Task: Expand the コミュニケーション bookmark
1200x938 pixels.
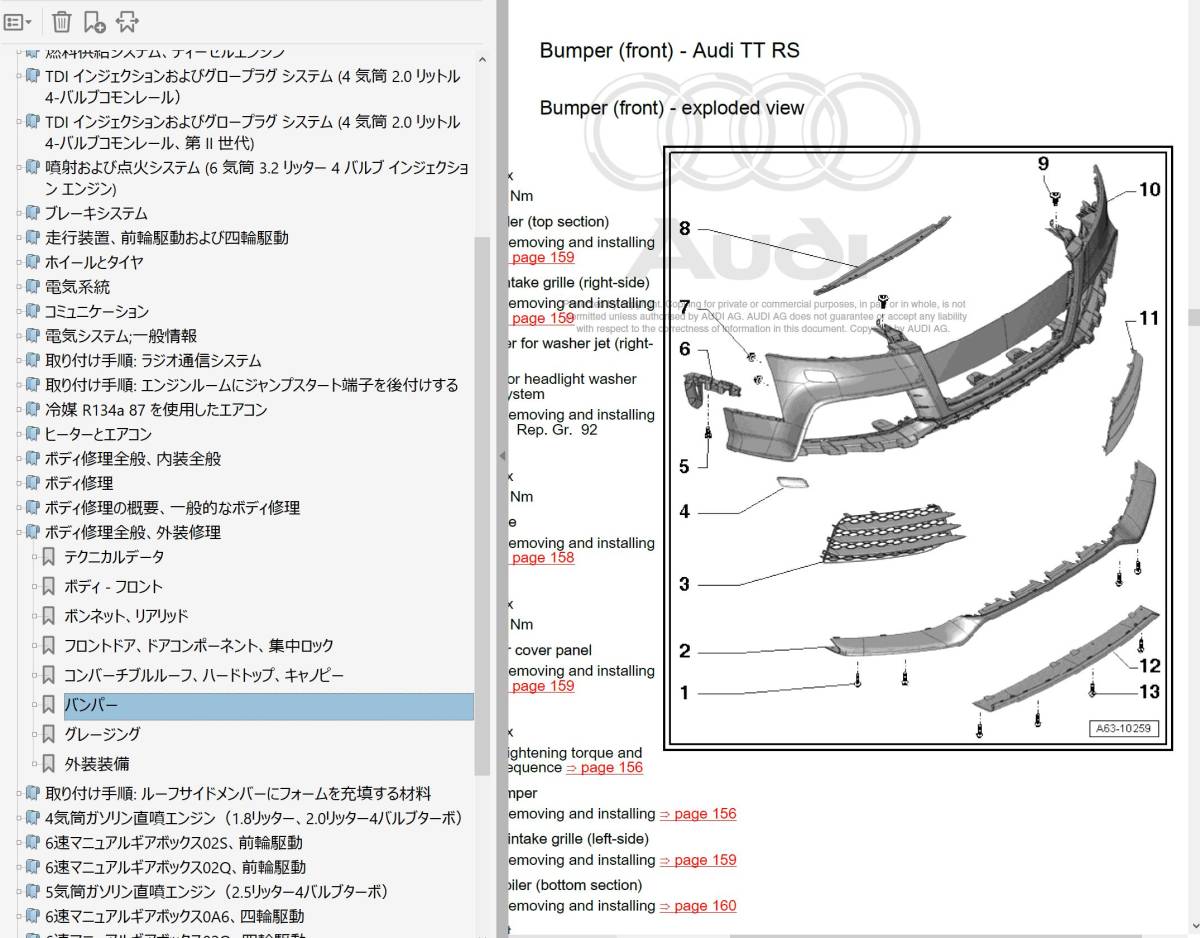Action: click(x=19, y=311)
